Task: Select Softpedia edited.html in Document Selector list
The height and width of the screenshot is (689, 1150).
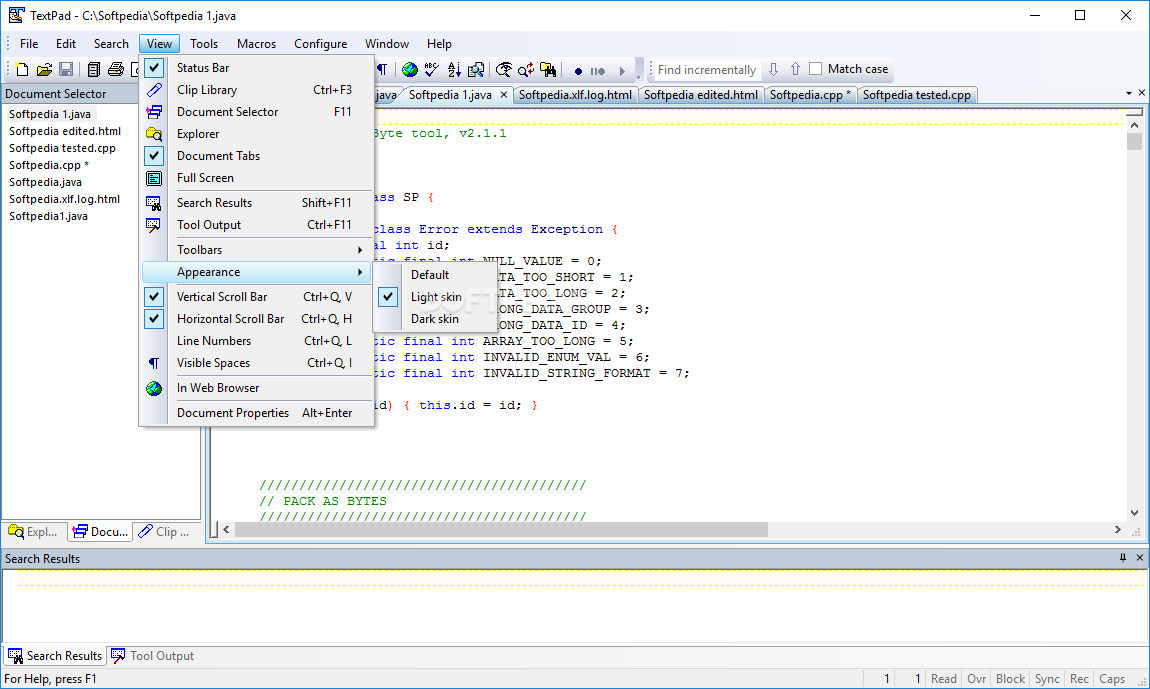Action: [x=65, y=131]
